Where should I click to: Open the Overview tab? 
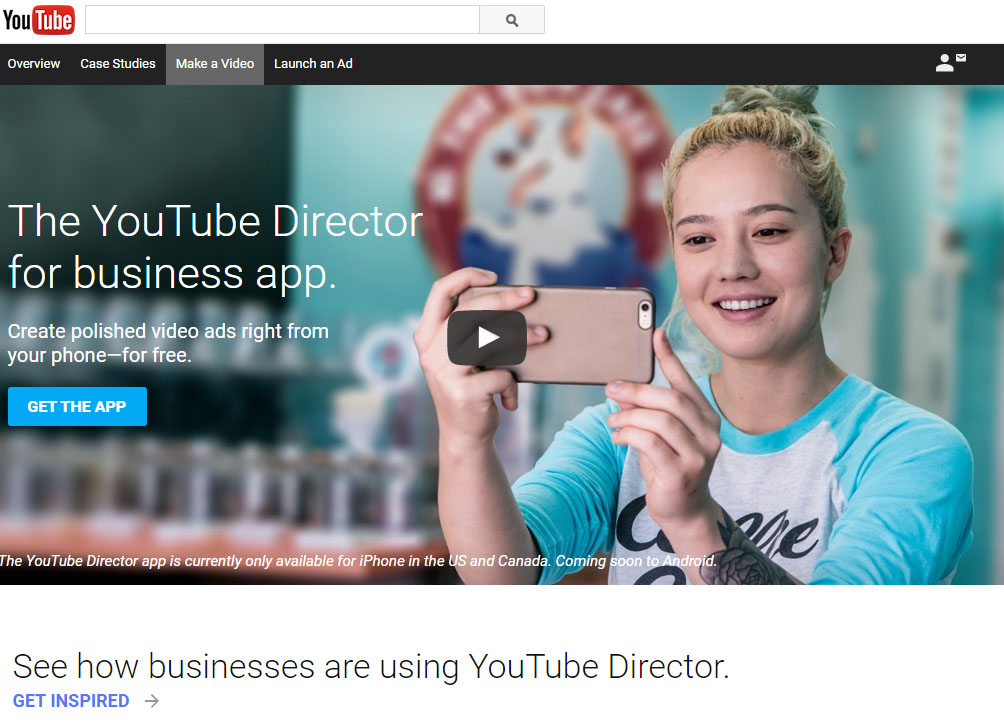click(x=34, y=64)
